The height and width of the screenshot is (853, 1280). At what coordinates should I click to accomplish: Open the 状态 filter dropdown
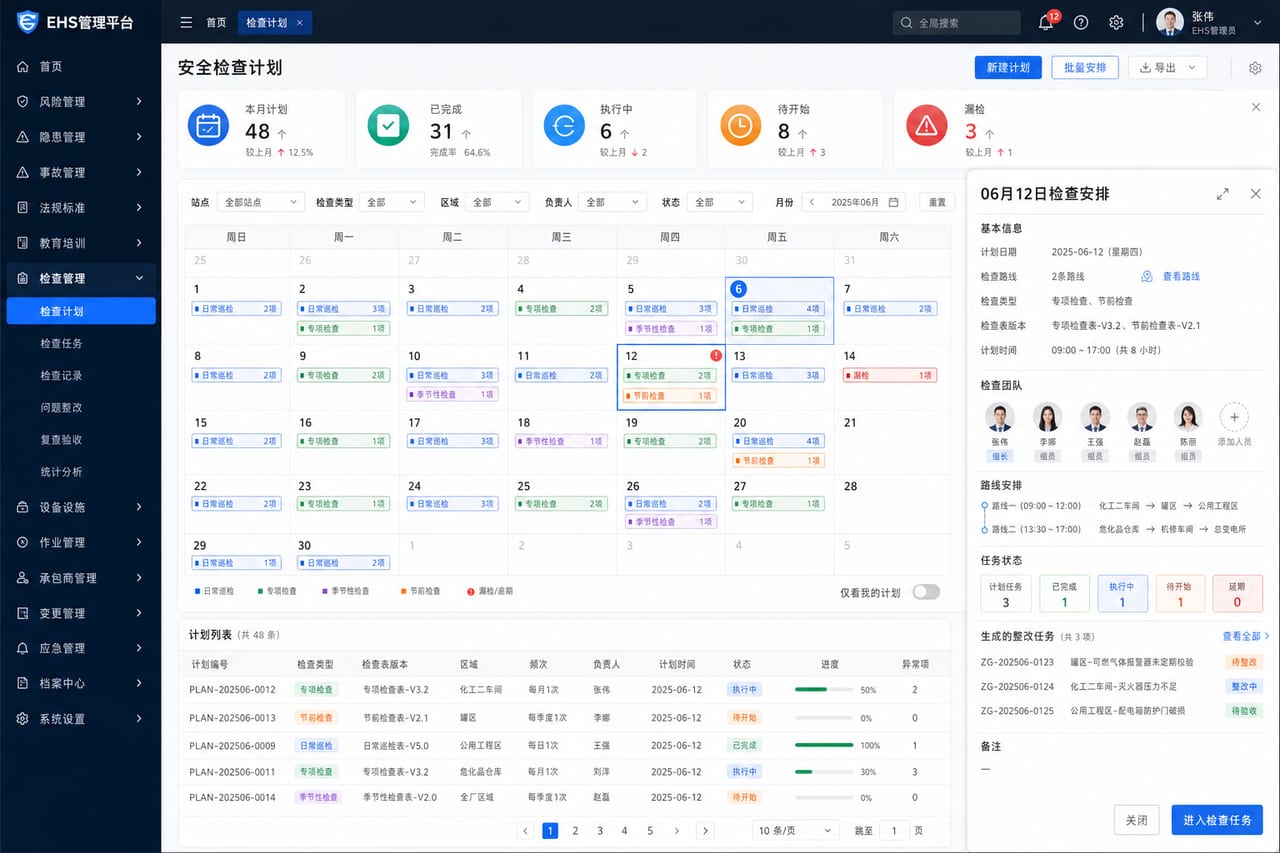click(721, 202)
